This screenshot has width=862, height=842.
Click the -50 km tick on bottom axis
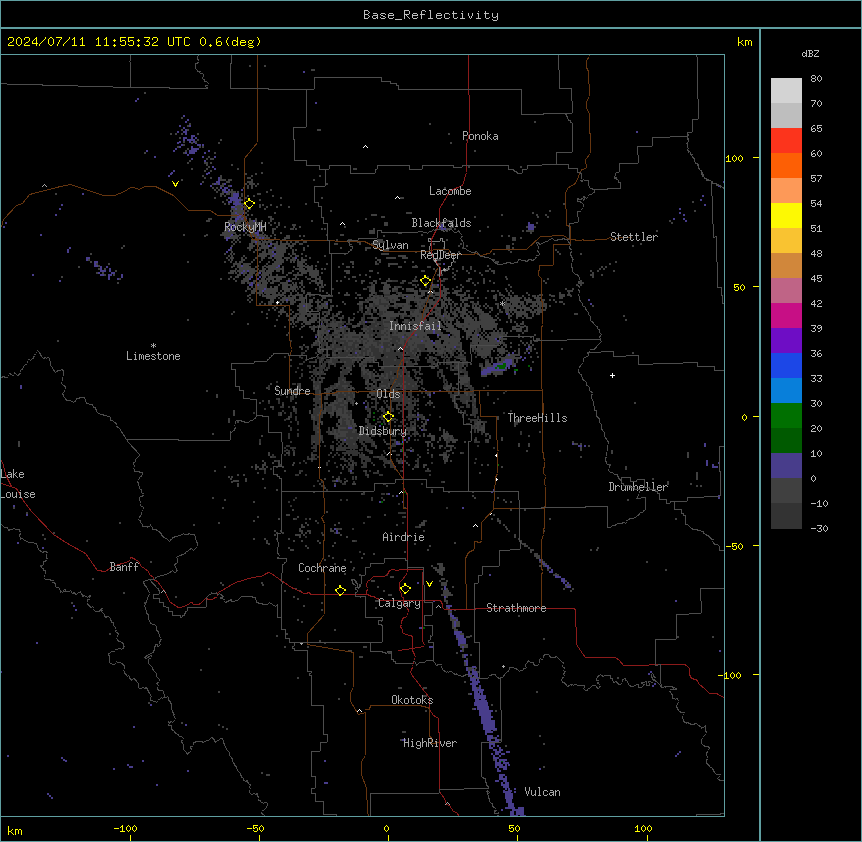255,828
